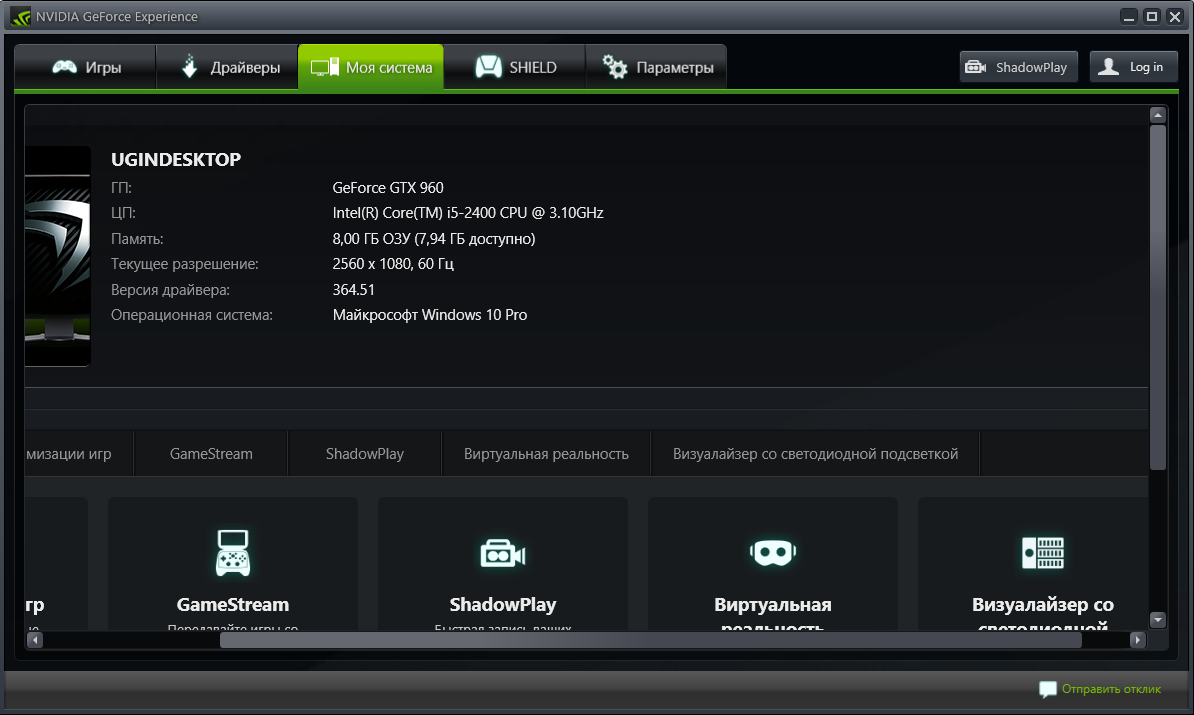Switch to the Драйверы tab
The width and height of the screenshot is (1194, 715).
[227, 67]
